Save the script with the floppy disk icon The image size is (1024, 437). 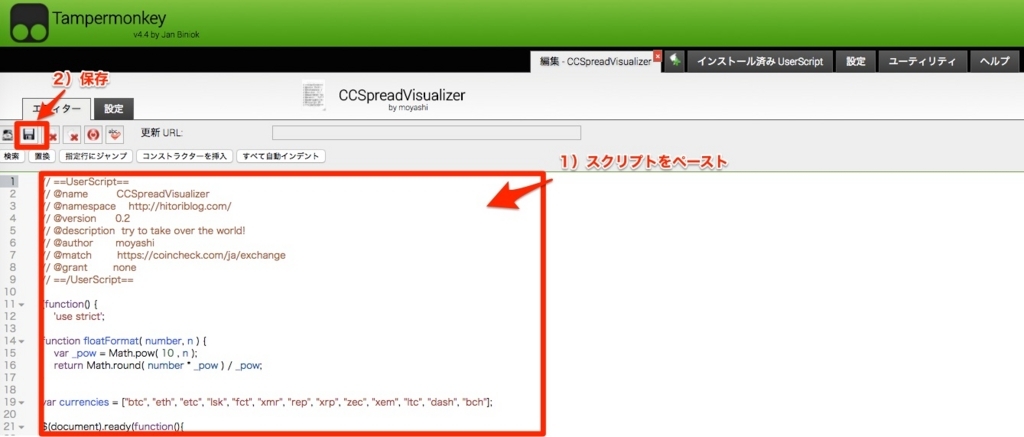(29, 135)
